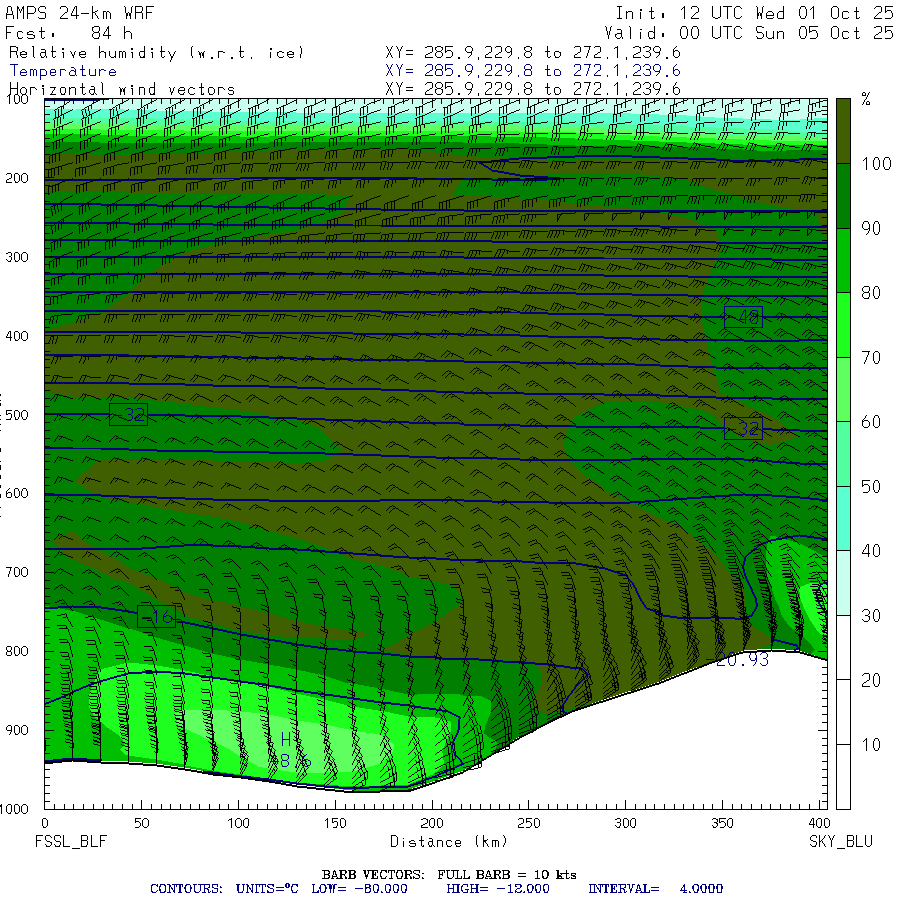The height and width of the screenshot is (900, 900).
Task: Click the blue 'Temperature' legend label
Action: pos(63,71)
